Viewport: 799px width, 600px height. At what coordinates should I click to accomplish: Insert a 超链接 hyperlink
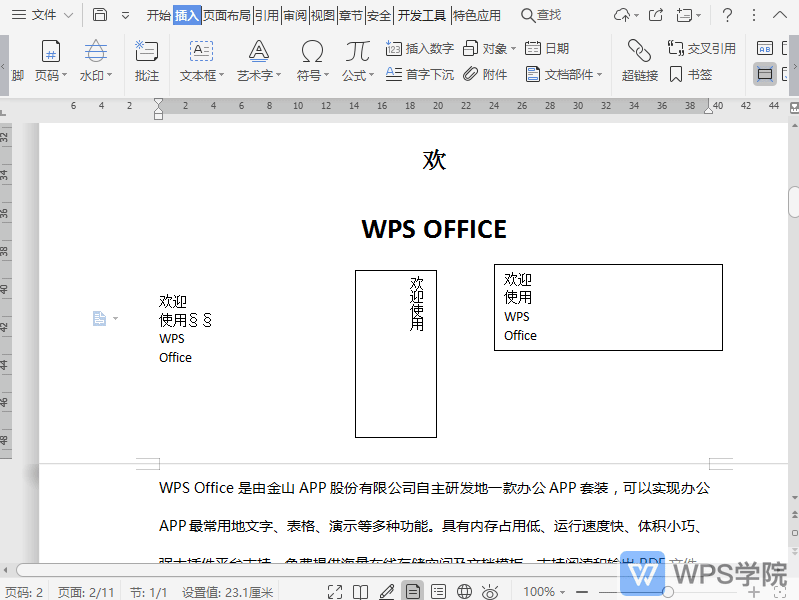[639, 52]
